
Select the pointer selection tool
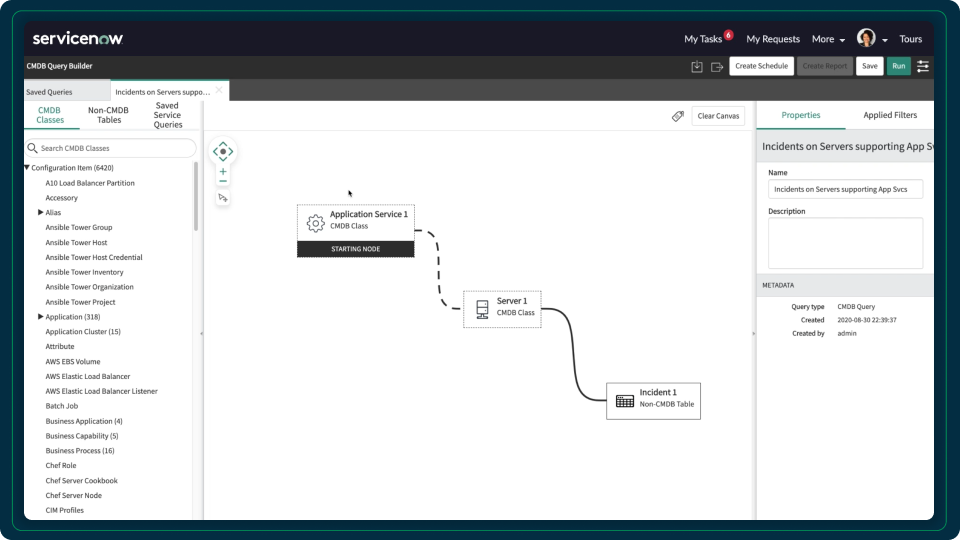pyautogui.click(x=223, y=198)
